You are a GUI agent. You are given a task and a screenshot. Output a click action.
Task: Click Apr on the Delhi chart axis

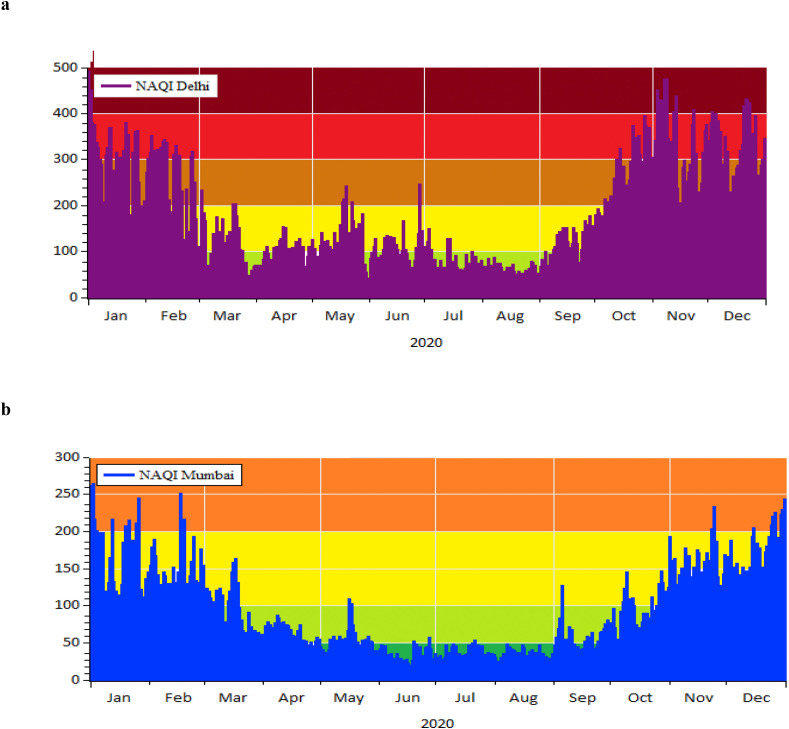click(x=284, y=316)
